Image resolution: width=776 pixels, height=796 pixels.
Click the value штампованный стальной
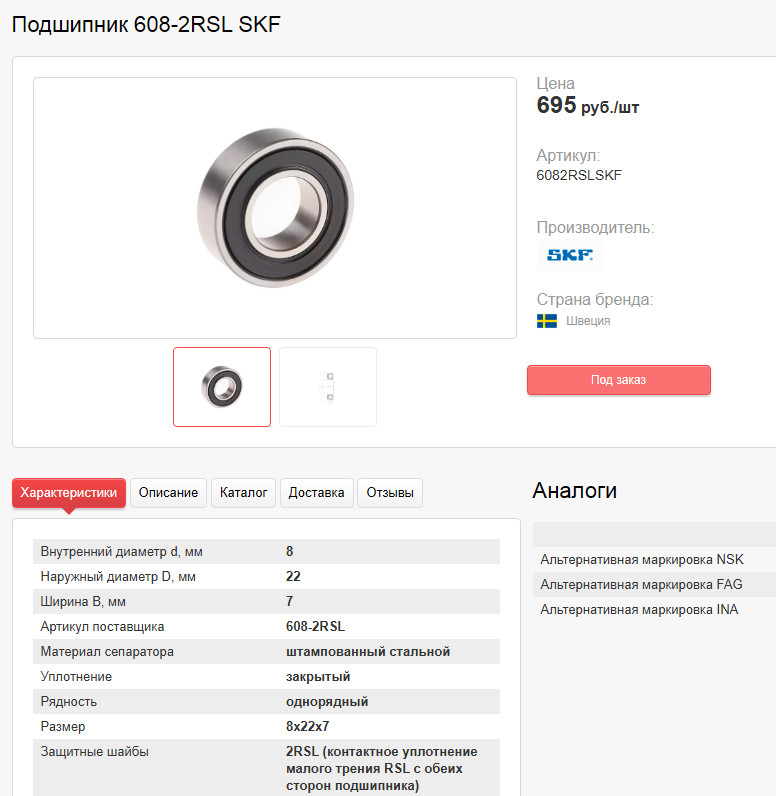point(367,651)
